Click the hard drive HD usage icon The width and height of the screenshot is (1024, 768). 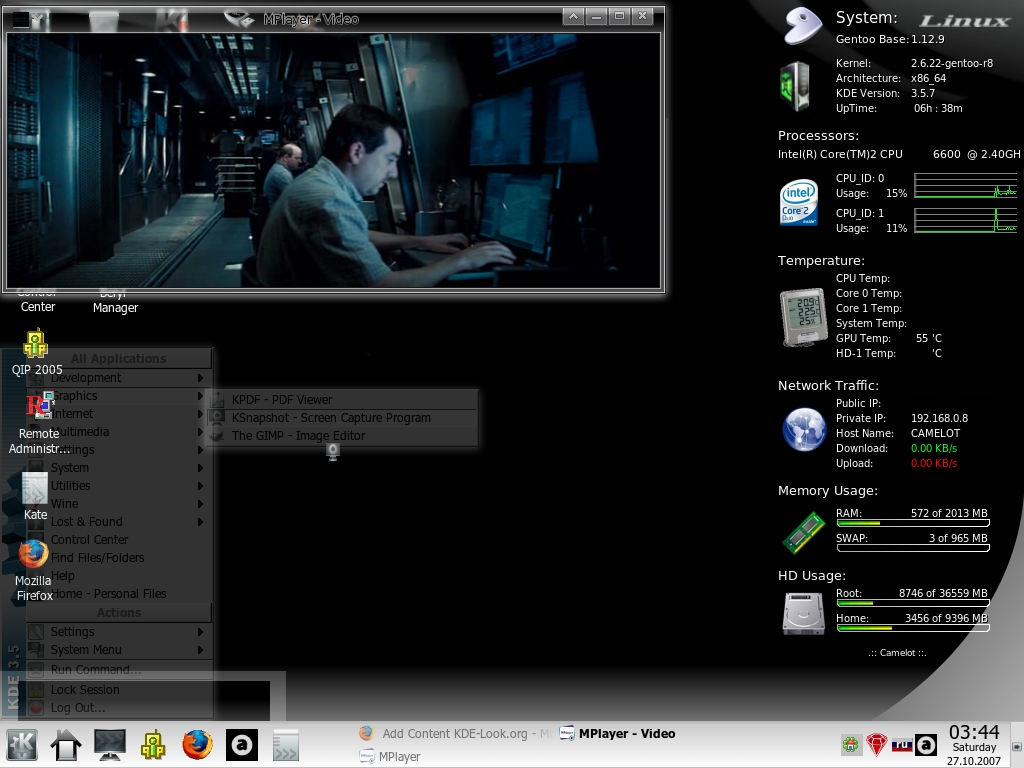point(803,613)
